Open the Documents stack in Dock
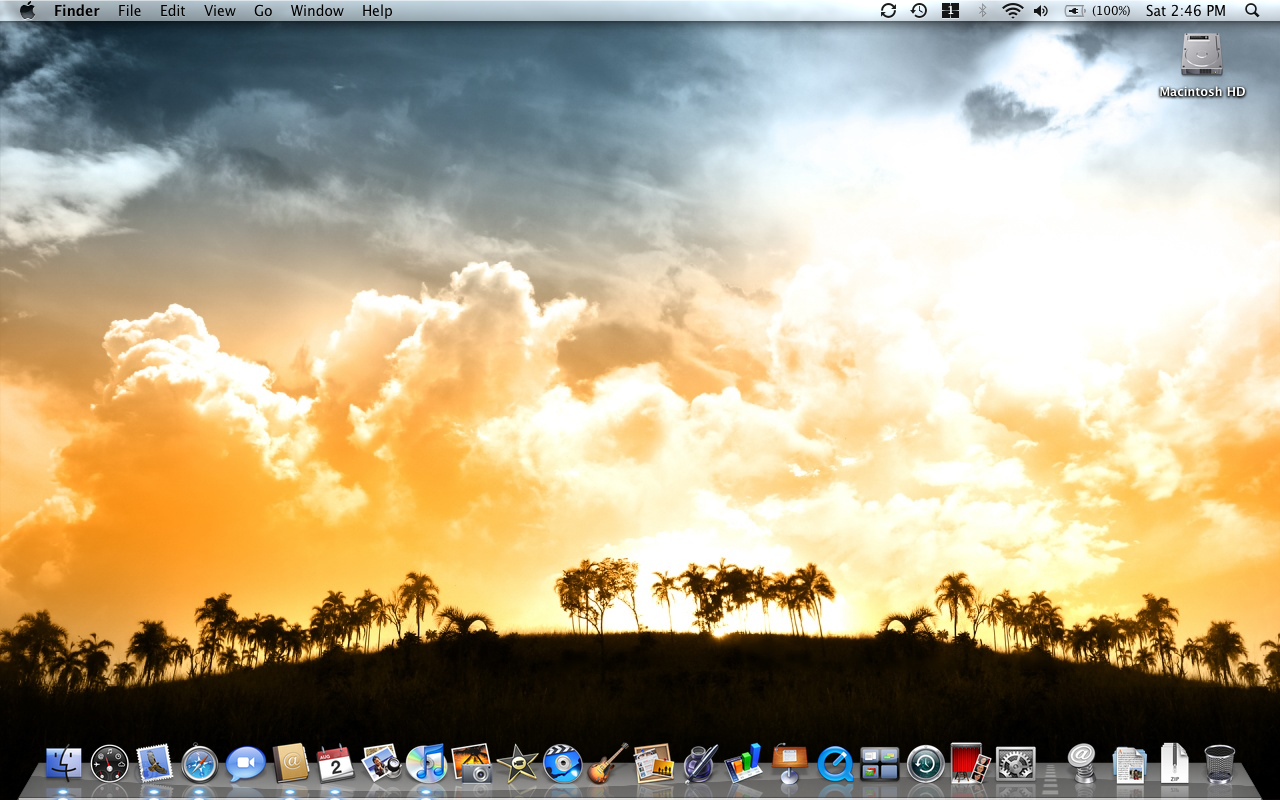This screenshot has height=800, width=1280. tap(1130, 764)
